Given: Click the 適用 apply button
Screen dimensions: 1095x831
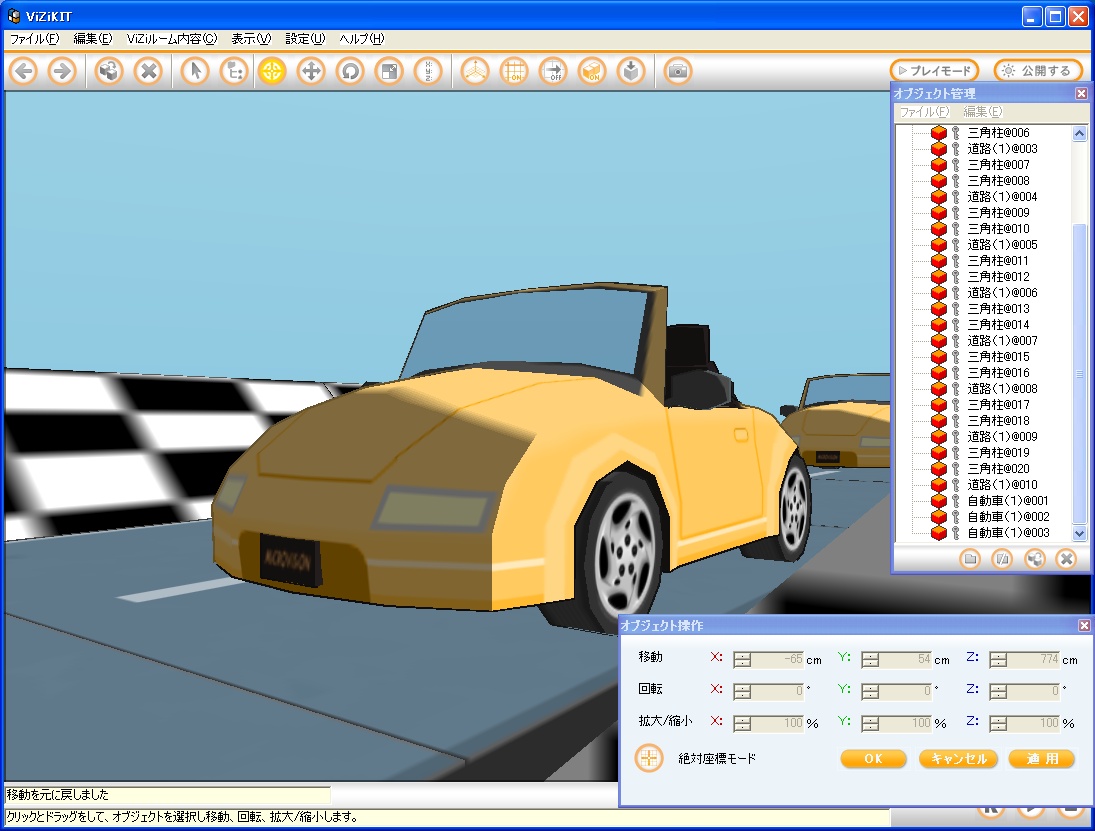Looking at the screenshot, I should click(x=1041, y=759).
